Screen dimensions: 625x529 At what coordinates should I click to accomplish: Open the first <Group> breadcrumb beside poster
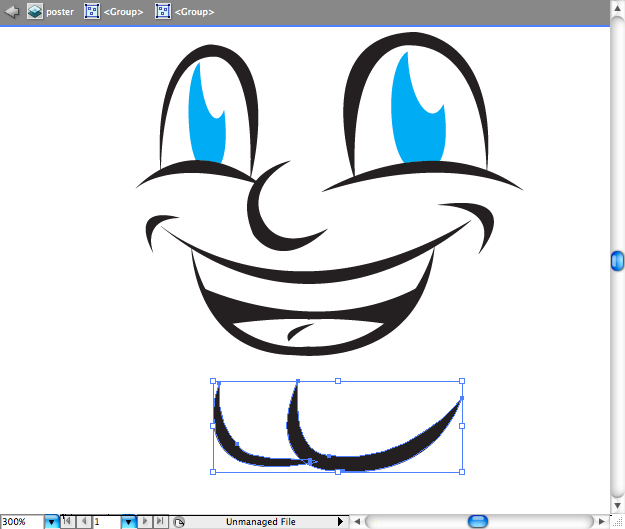point(114,12)
